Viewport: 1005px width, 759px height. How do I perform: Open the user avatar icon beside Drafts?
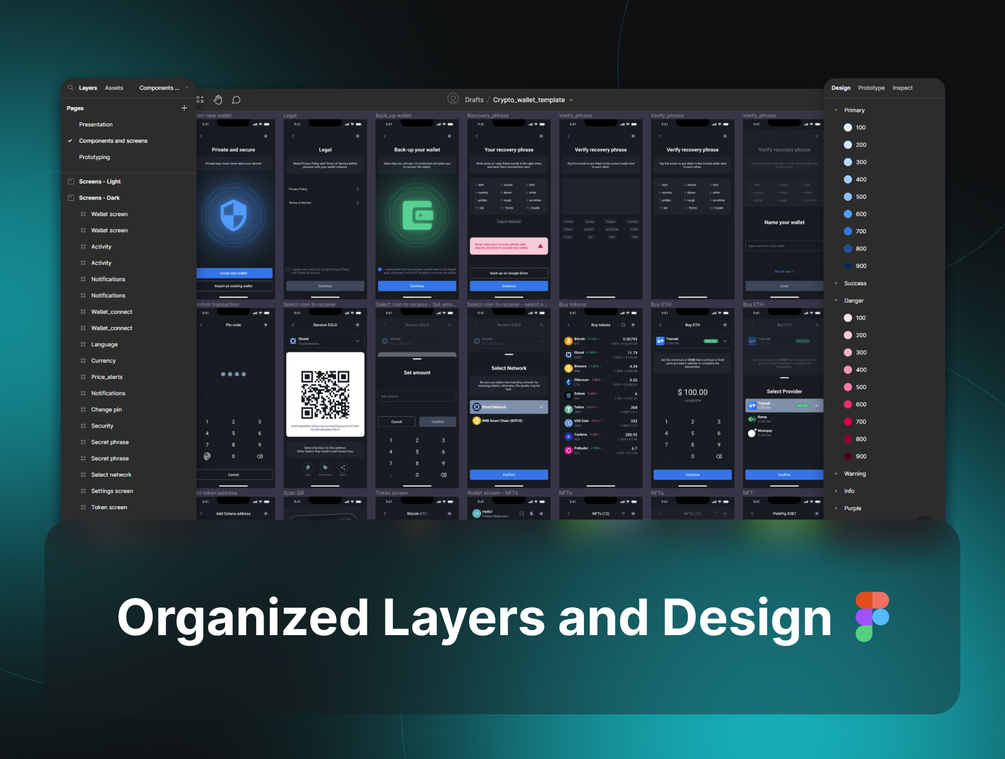453,99
